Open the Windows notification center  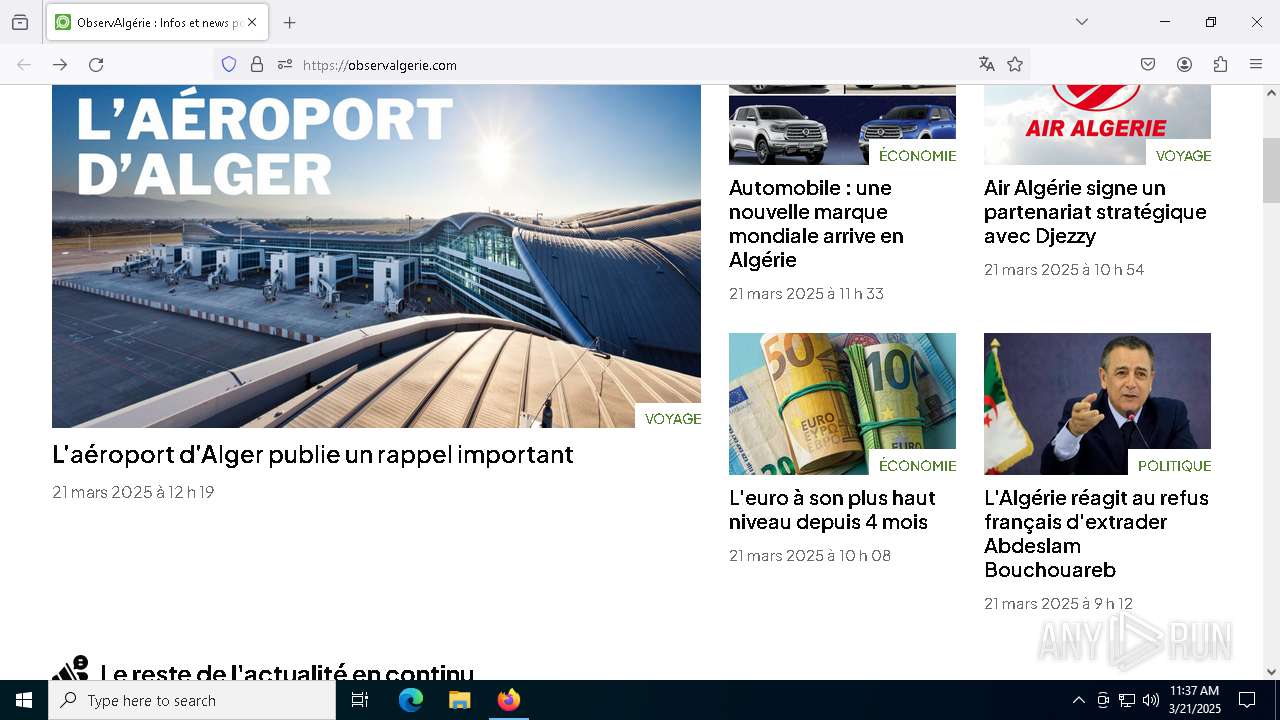pos(1247,700)
